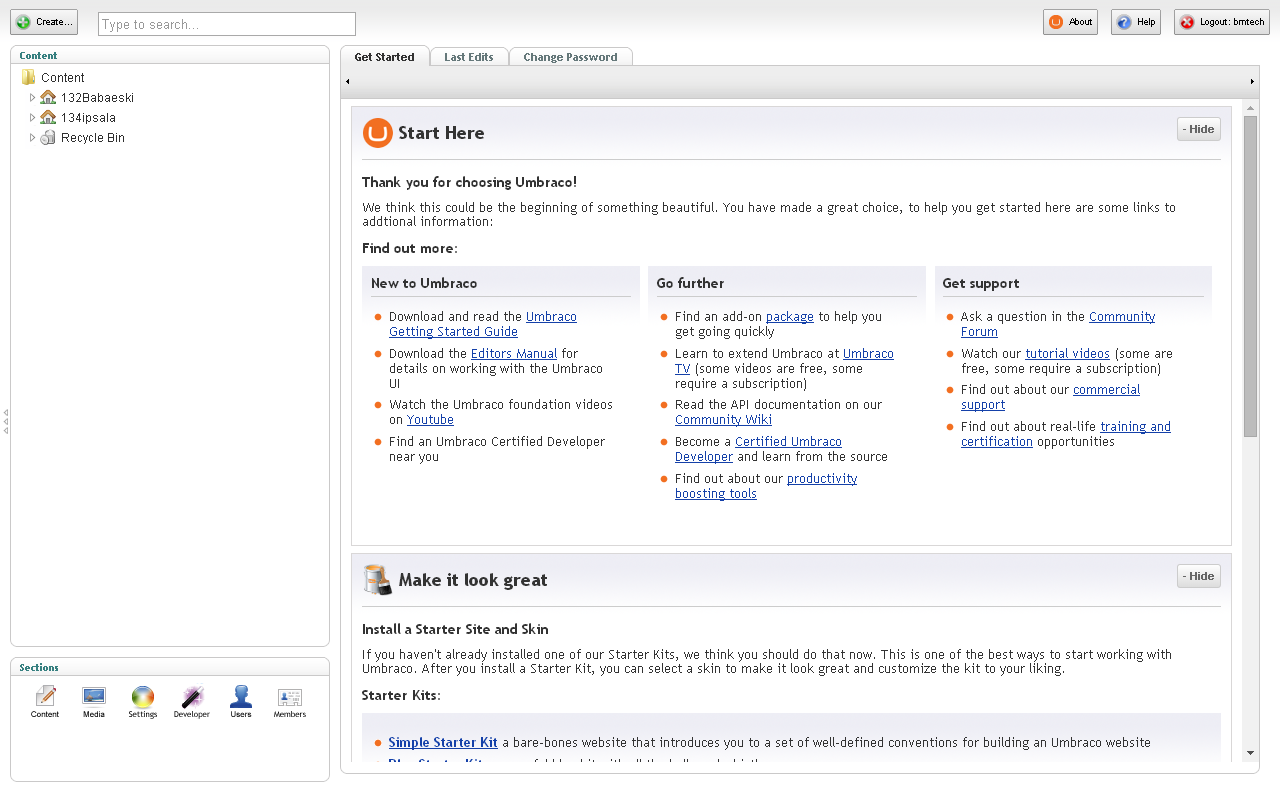The image size is (1280, 800).
Task: Switch to the Change Password tab
Action: 570,57
